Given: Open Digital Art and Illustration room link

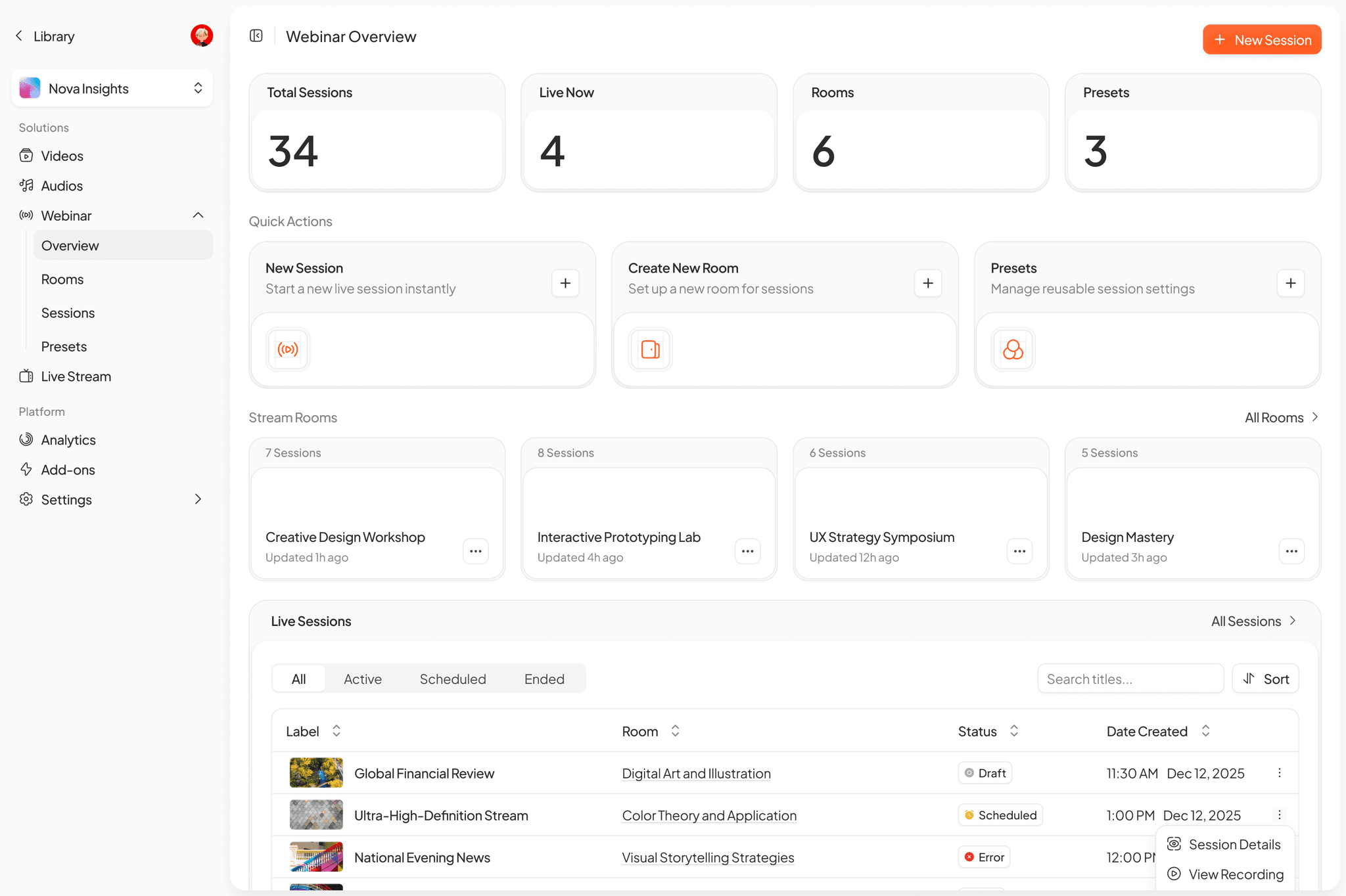Looking at the screenshot, I should pos(696,774).
